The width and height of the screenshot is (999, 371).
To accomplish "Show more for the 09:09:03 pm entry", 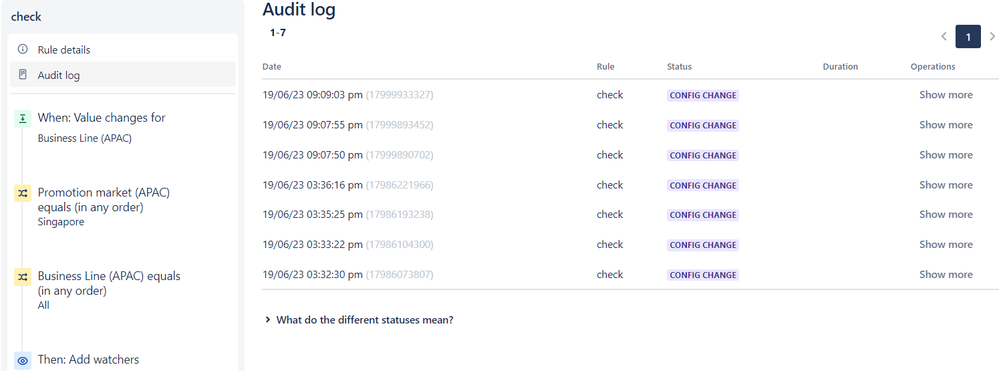I will click(945, 95).
